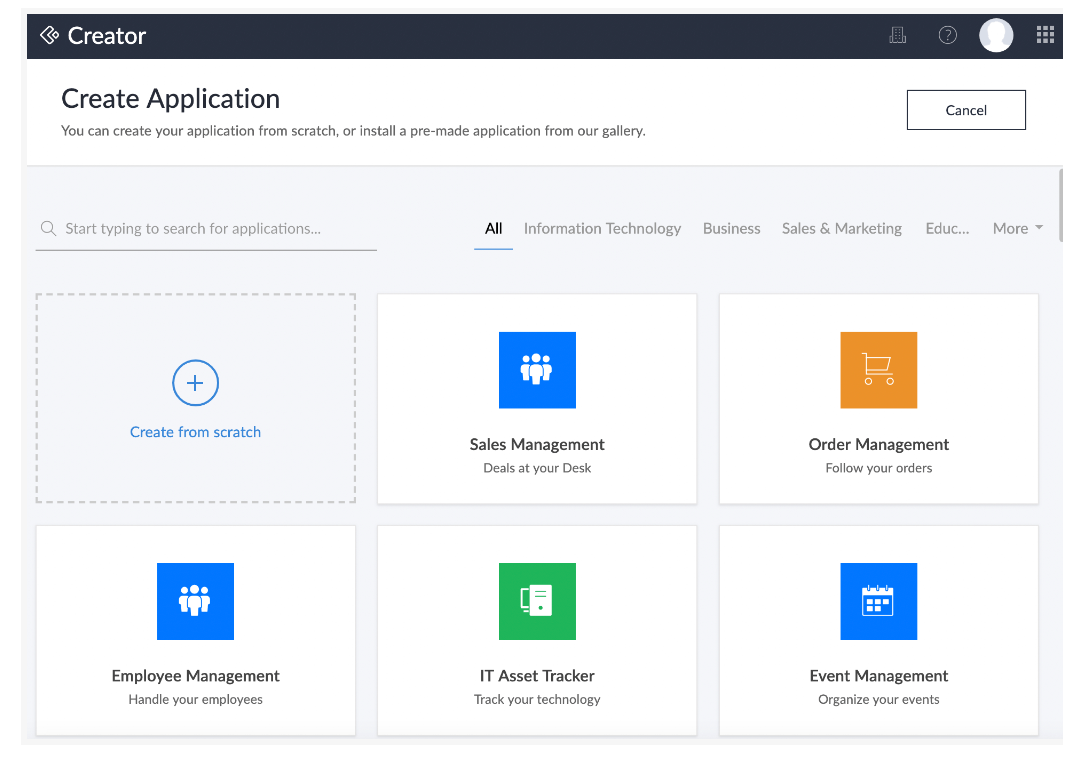
Task: Select the Event Management calendar icon
Action: (x=878, y=601)
